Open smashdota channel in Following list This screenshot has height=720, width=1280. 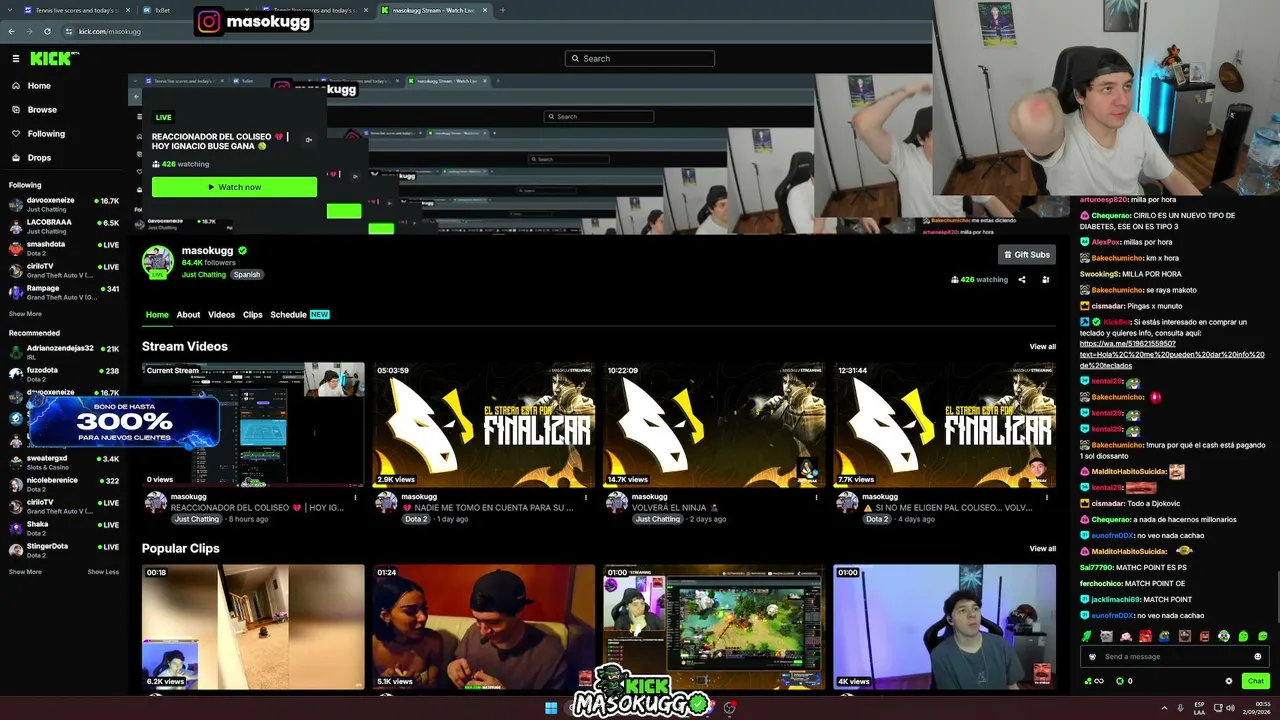[x=64, y=249]
